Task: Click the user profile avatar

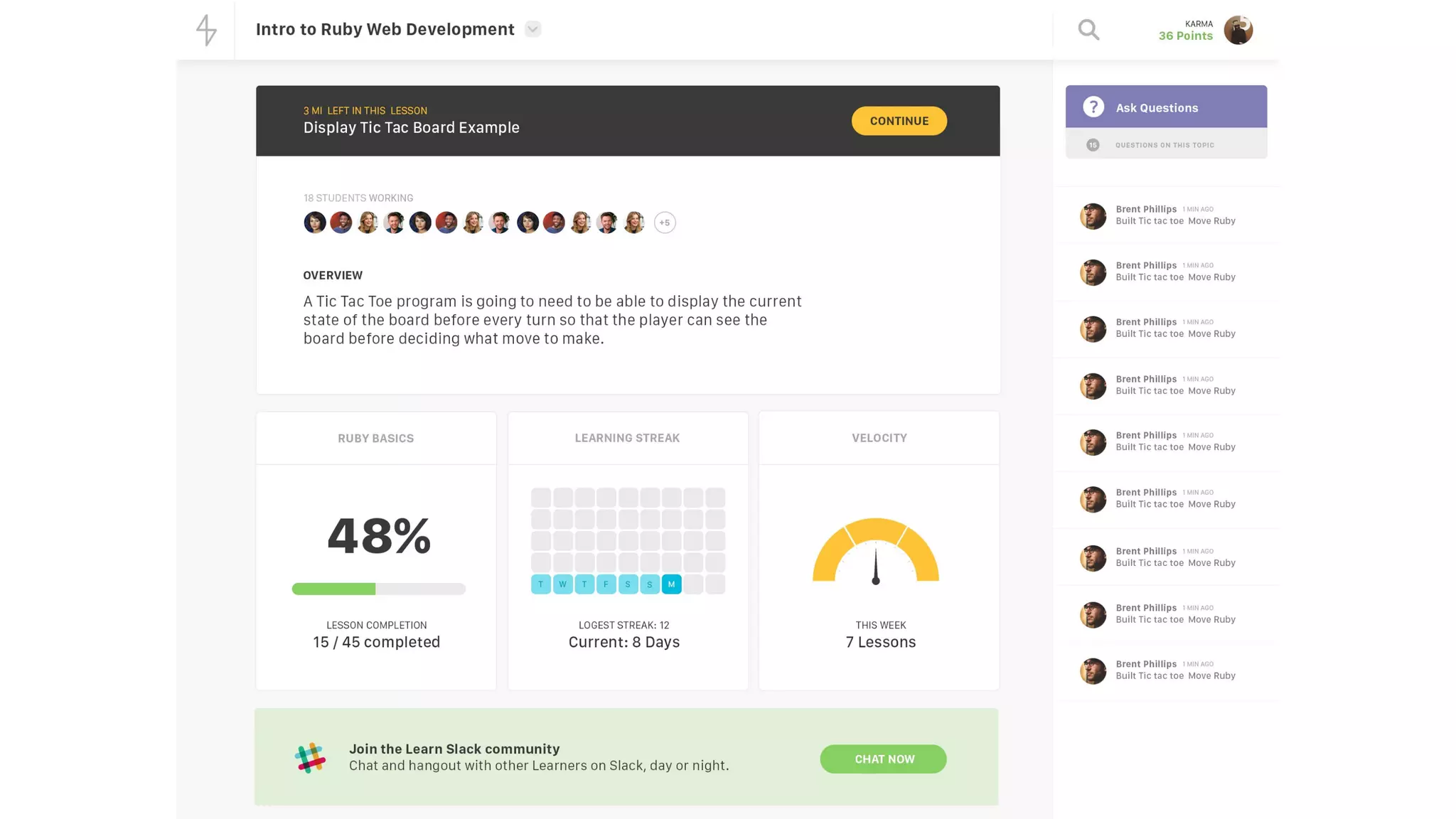Action: [x=1238, y=30]
